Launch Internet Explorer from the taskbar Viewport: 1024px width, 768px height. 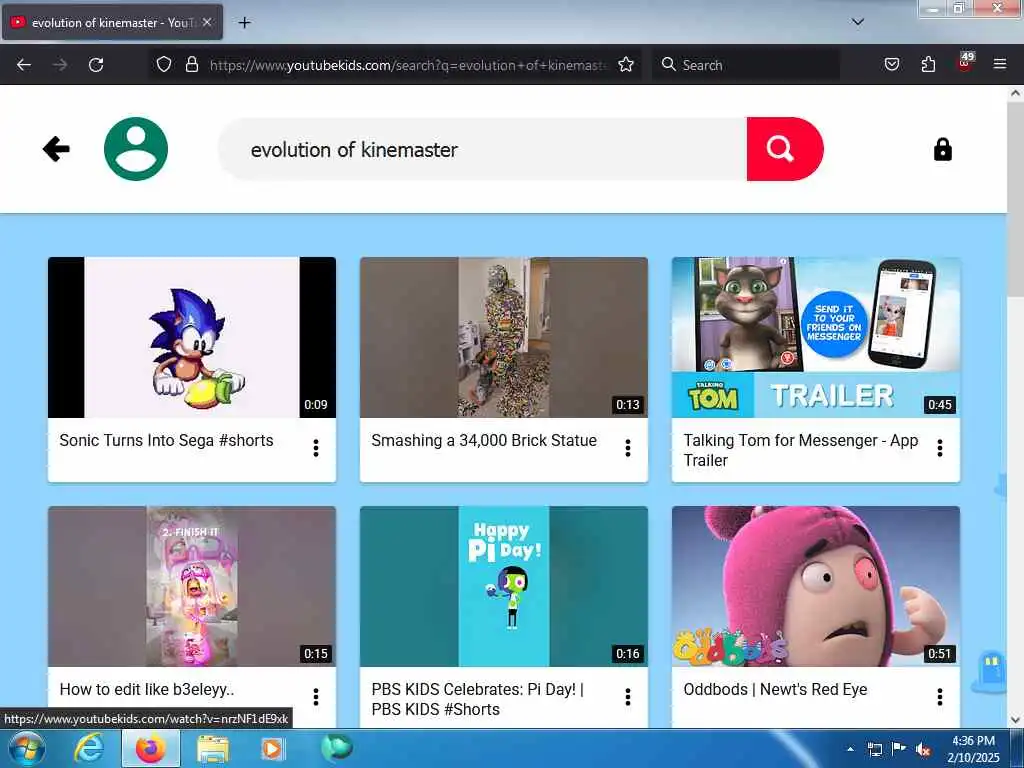click(x=88, y=748)
